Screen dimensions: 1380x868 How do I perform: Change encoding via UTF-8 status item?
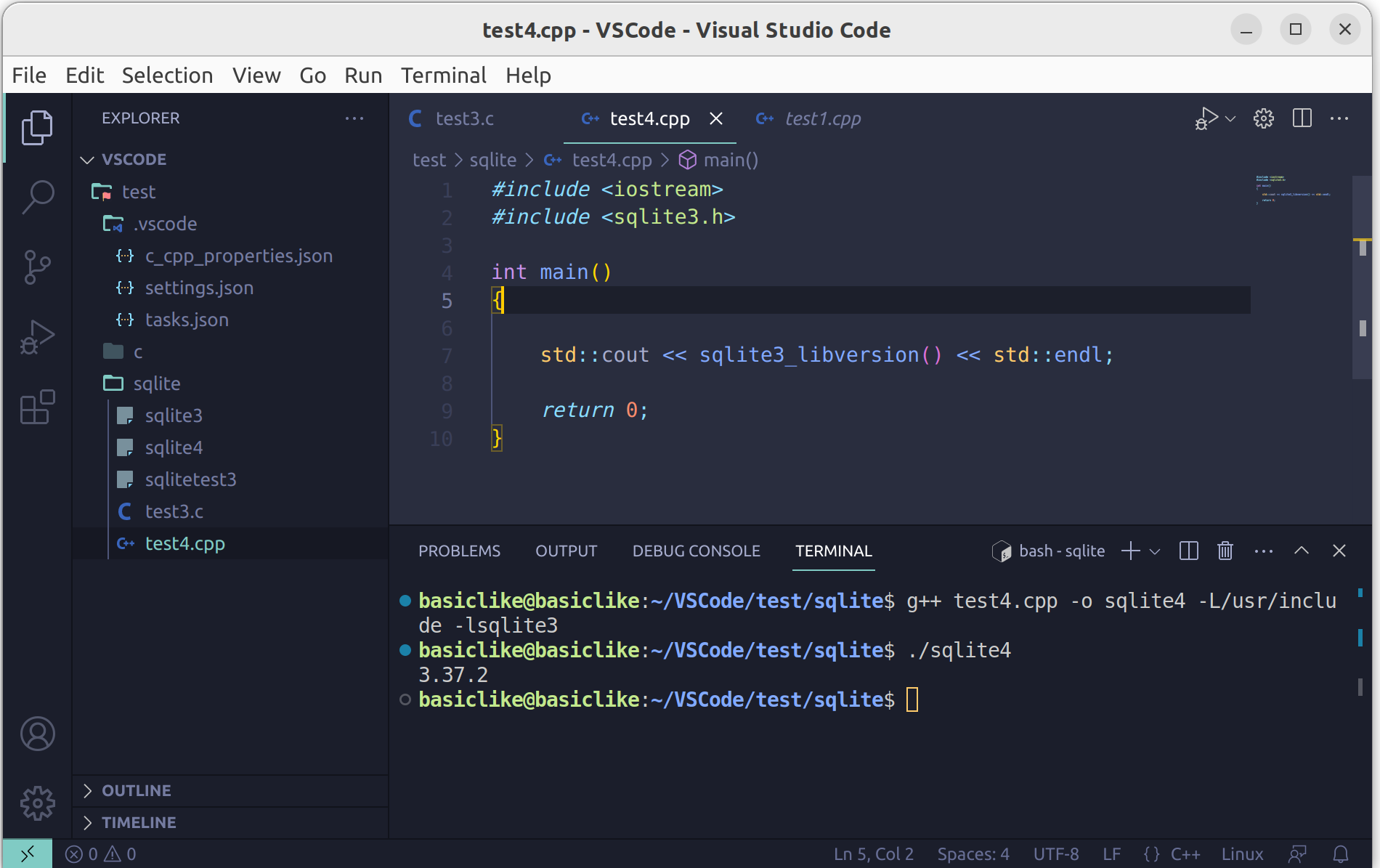[1056, 854]
